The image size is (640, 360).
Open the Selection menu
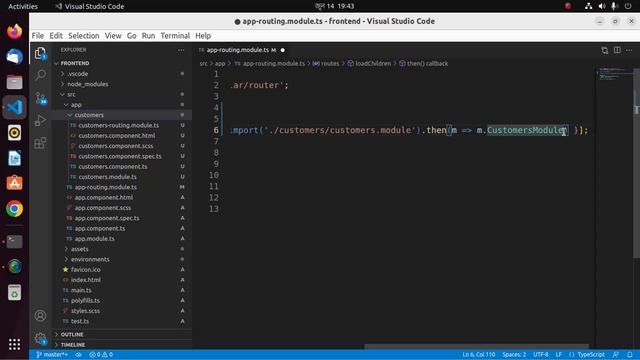pyautogui.click(x=84, y=36)
